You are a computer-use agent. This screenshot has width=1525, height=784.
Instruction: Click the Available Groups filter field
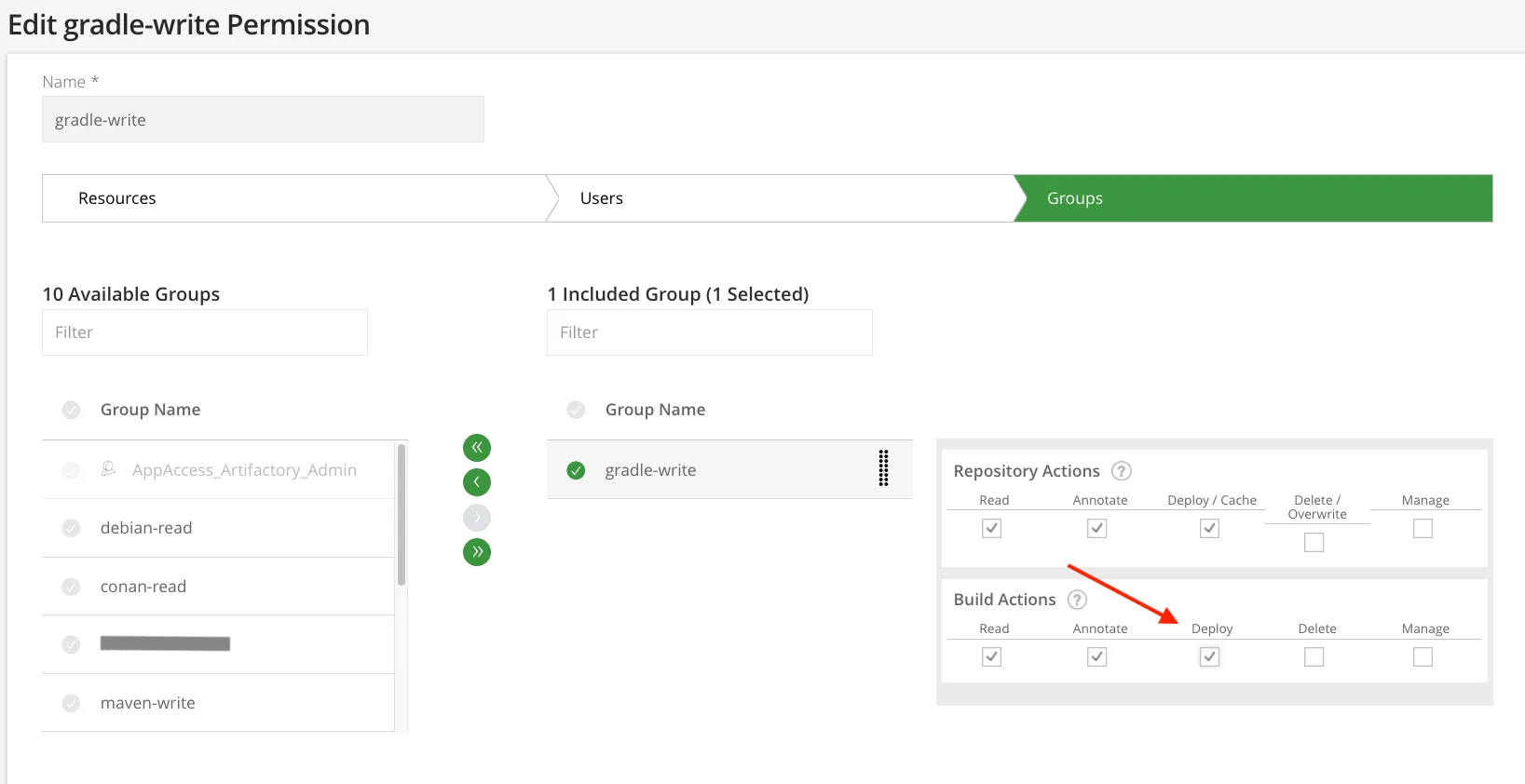(x=205, y=332)
